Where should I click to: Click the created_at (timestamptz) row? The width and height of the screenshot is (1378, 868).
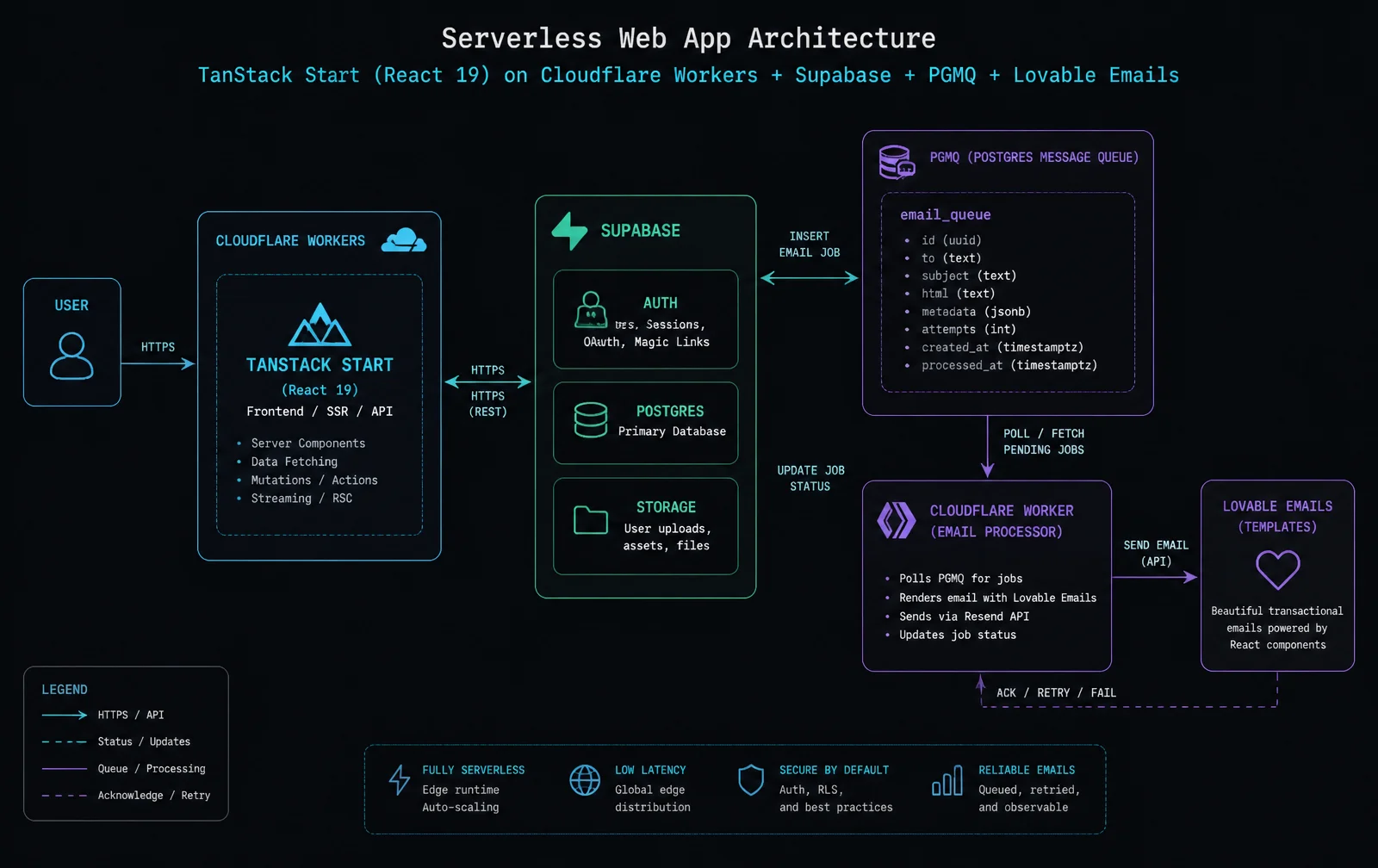pyautogui.click(x=1002, y=347)
